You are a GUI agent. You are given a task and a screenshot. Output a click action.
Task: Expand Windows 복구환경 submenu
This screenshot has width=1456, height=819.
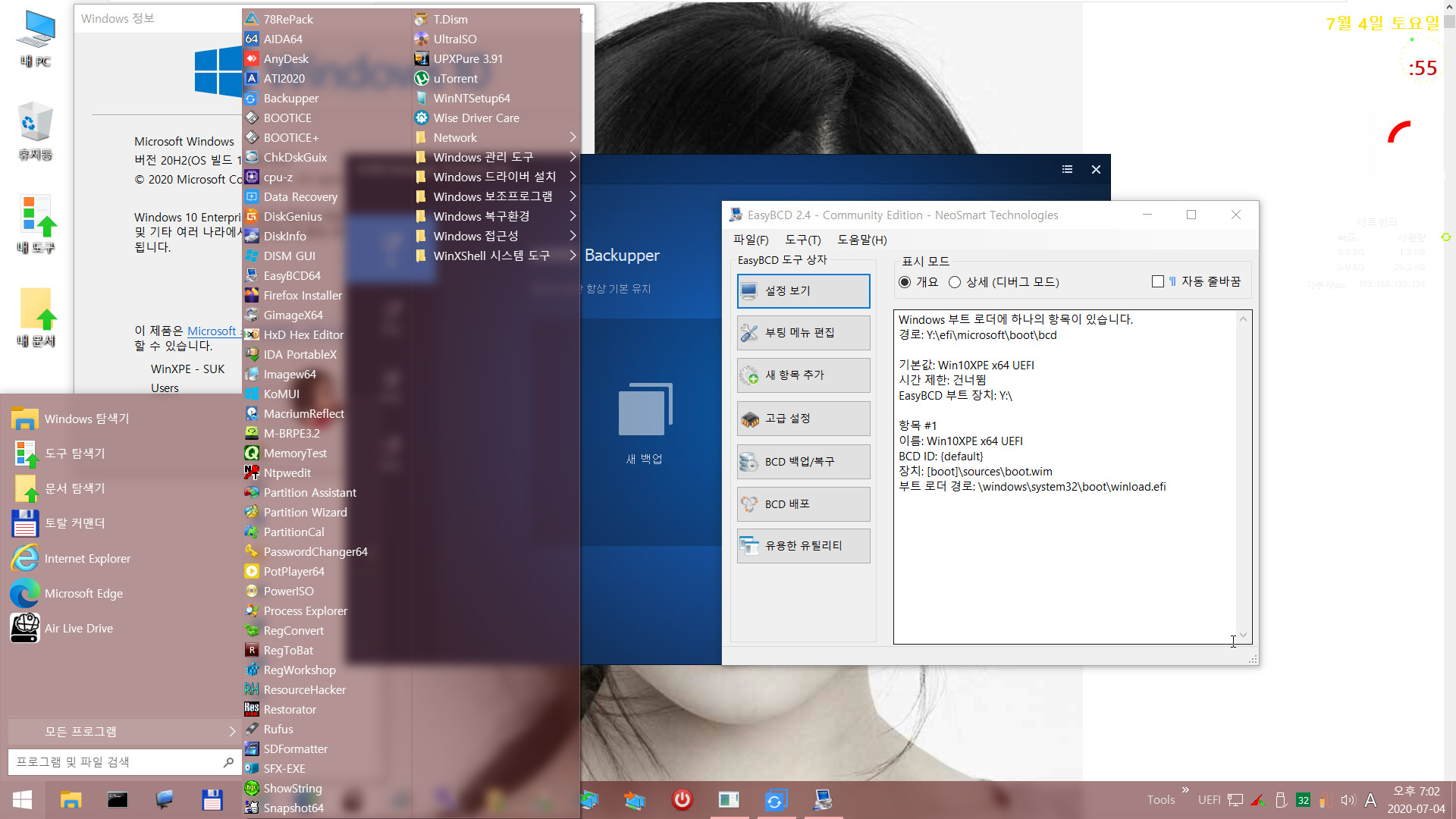496,216
